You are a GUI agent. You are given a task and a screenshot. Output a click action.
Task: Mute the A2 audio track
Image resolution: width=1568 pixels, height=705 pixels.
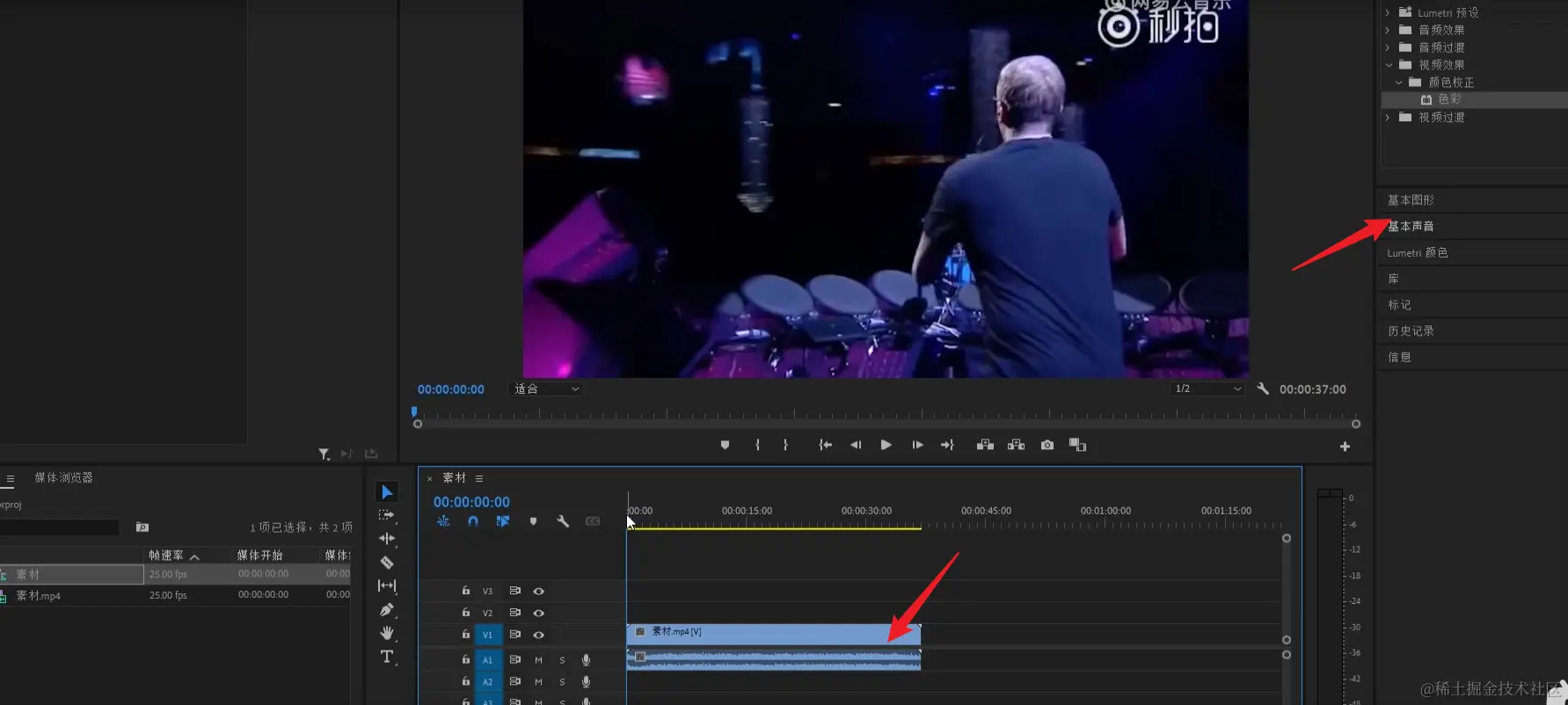click(538, 681)
